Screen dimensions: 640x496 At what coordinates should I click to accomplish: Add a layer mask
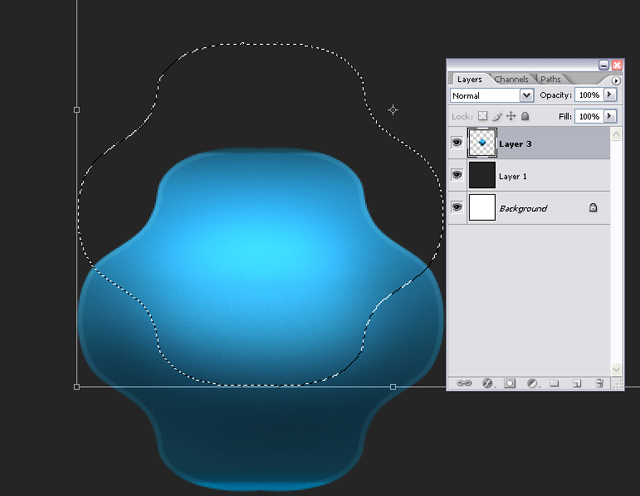[x=509, y=383]
